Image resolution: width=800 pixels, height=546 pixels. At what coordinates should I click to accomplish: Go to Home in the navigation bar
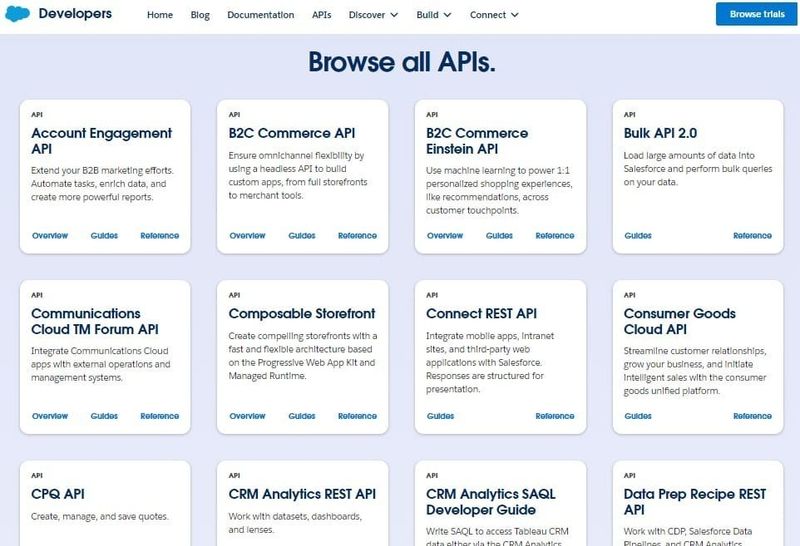pyautogui.click(x=160, y=15)
